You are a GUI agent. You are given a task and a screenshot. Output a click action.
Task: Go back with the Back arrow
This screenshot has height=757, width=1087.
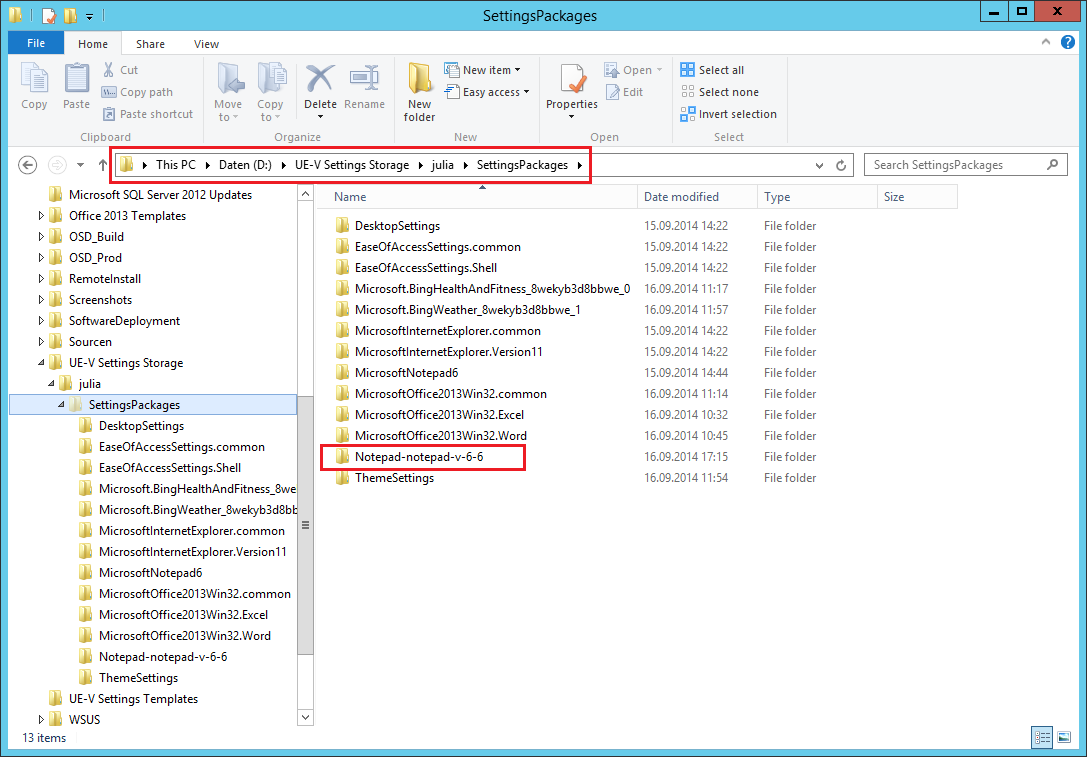(x=27, y=165)
